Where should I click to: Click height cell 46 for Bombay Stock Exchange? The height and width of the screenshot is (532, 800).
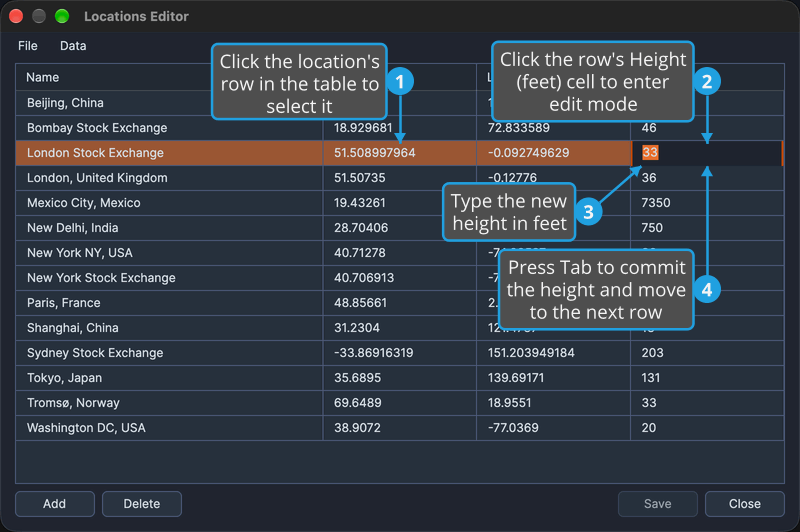707,129
